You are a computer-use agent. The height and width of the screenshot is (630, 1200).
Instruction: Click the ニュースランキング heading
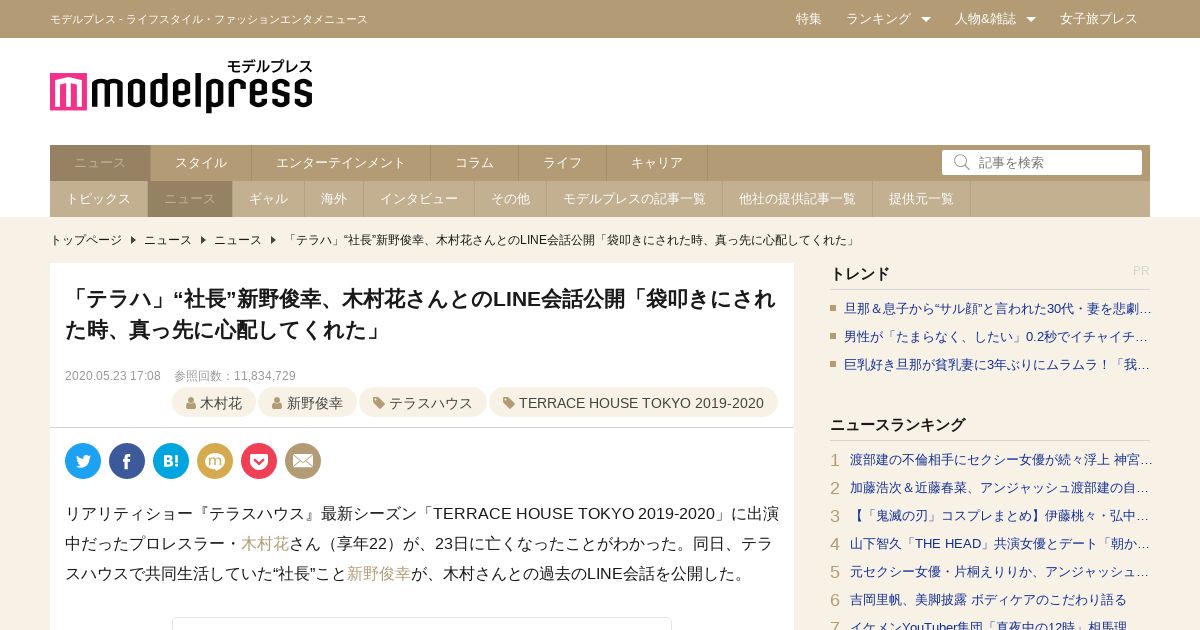pyautogui.click(x=897, y=425)
